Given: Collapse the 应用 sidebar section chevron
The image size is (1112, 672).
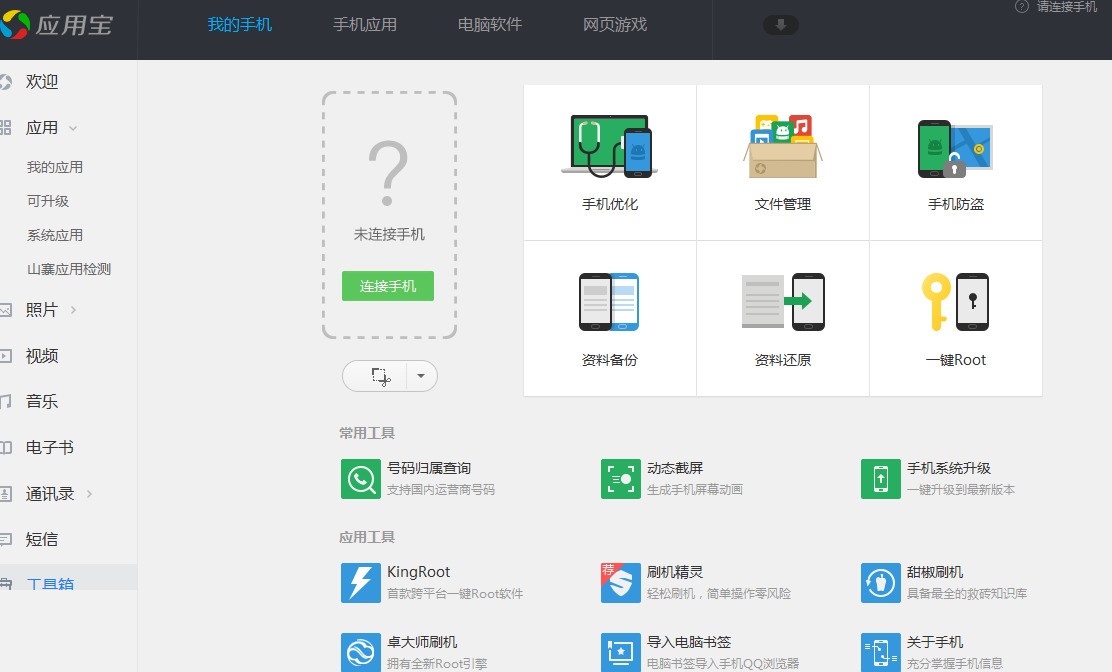Looking at the screenshot, I should (x=72, y=128).
